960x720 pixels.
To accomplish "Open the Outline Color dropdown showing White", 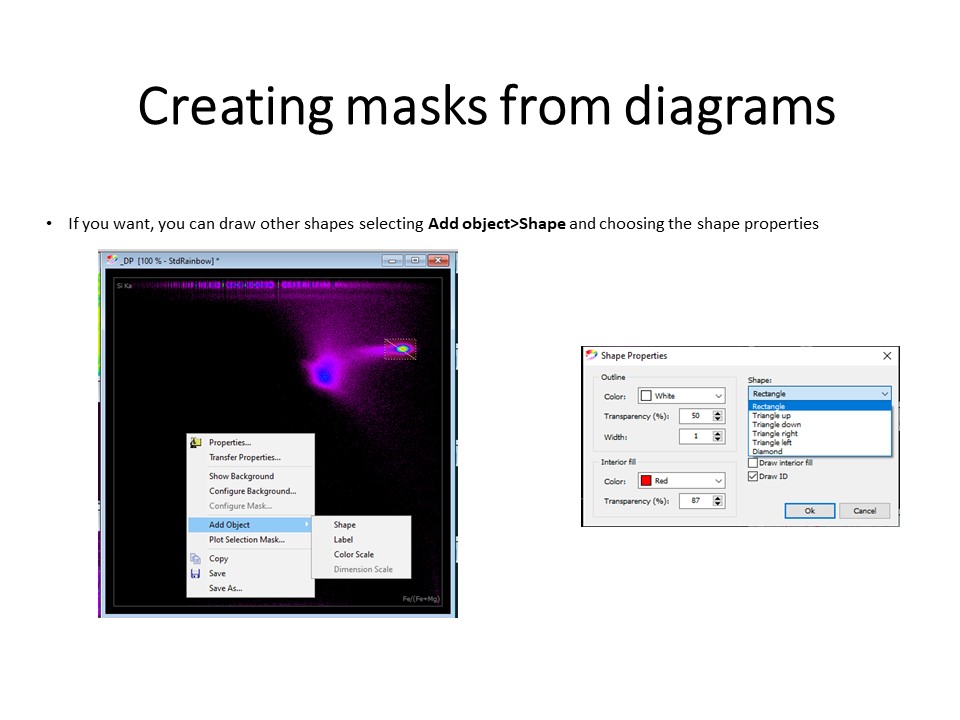I will tap(682, 396).
